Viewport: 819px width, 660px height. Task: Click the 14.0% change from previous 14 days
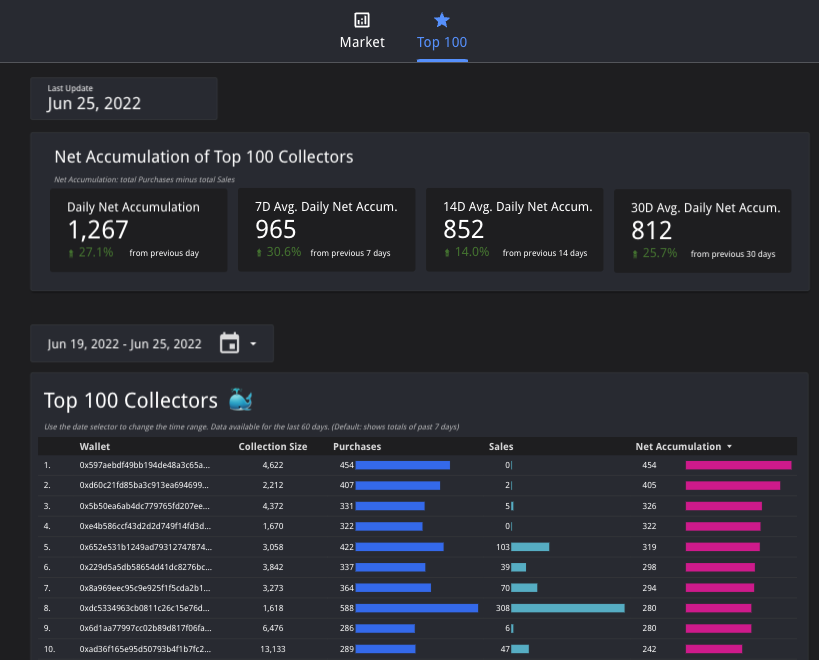point(466,252)
